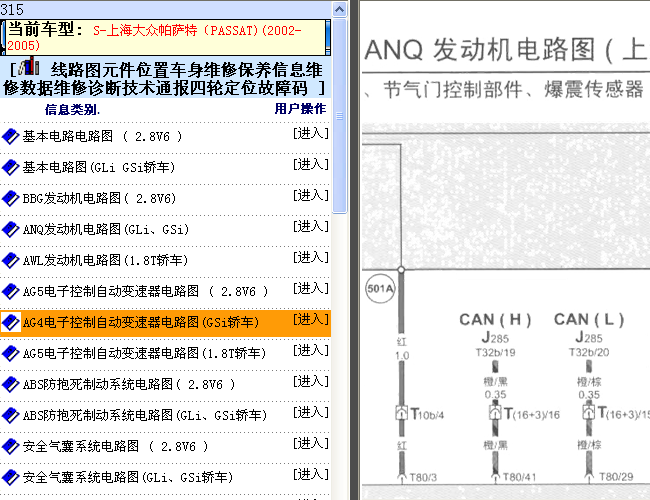Viewport: 650px width, 500px height.
Task: Select ABS防抱死制动系统电路图( 2.8V6 ) title
Action: [129, 384]
